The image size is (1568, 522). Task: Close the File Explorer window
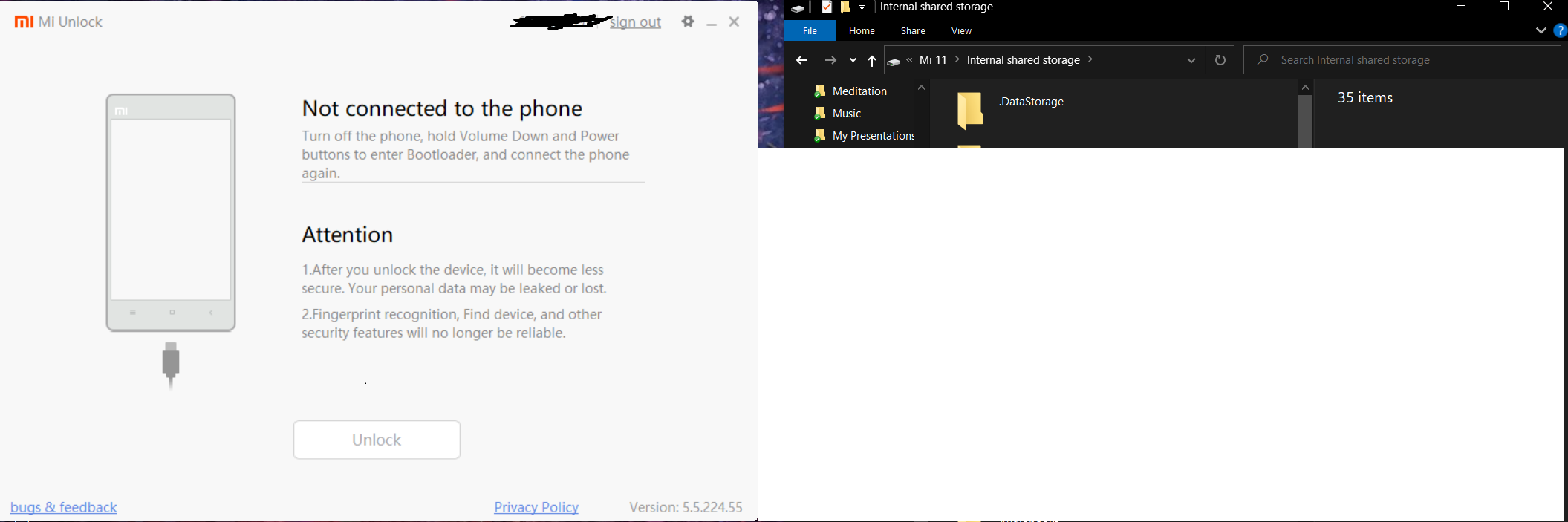pos(1548,7)
